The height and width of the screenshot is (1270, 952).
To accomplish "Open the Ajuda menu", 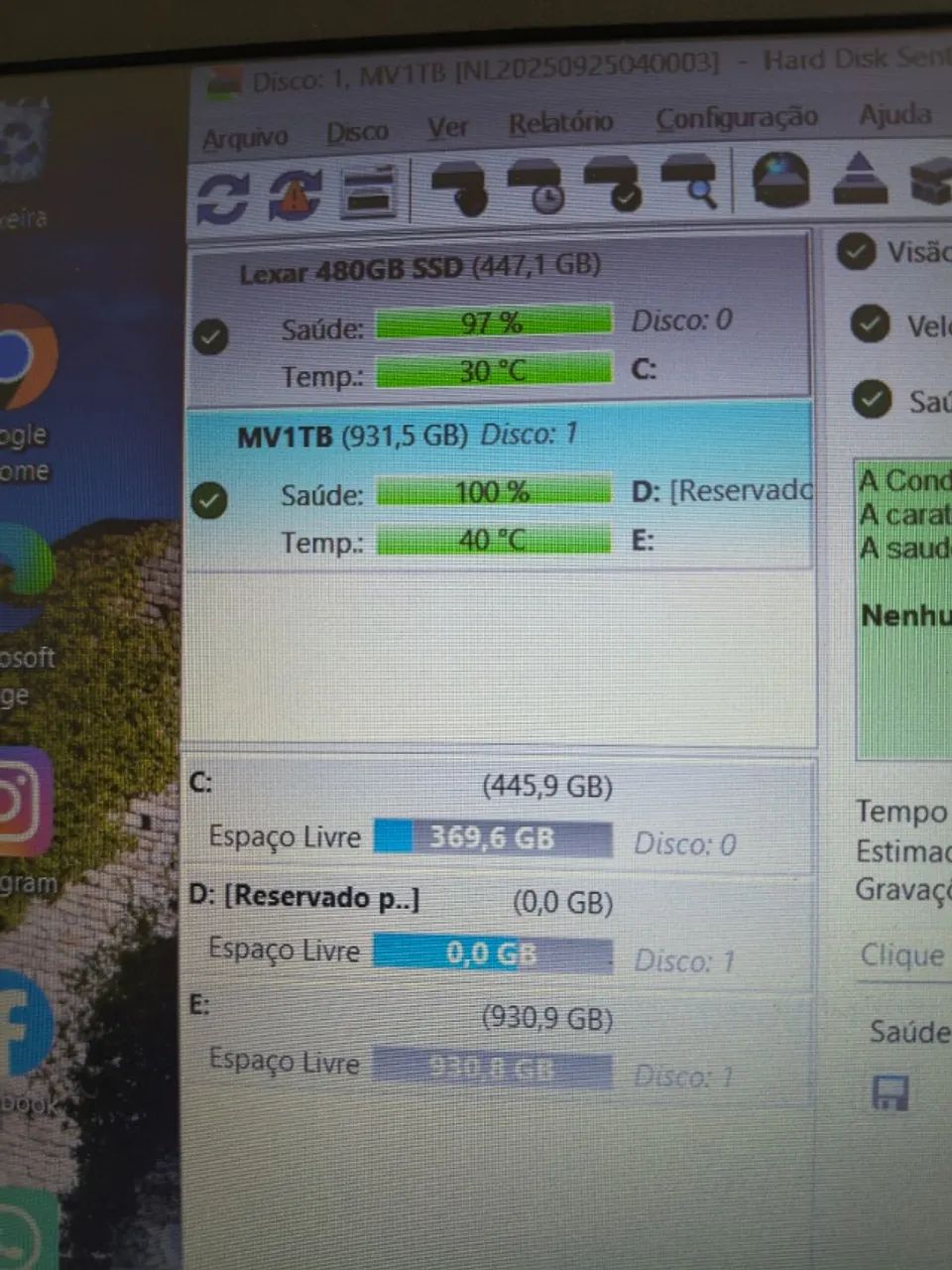I will pos(894,114).
